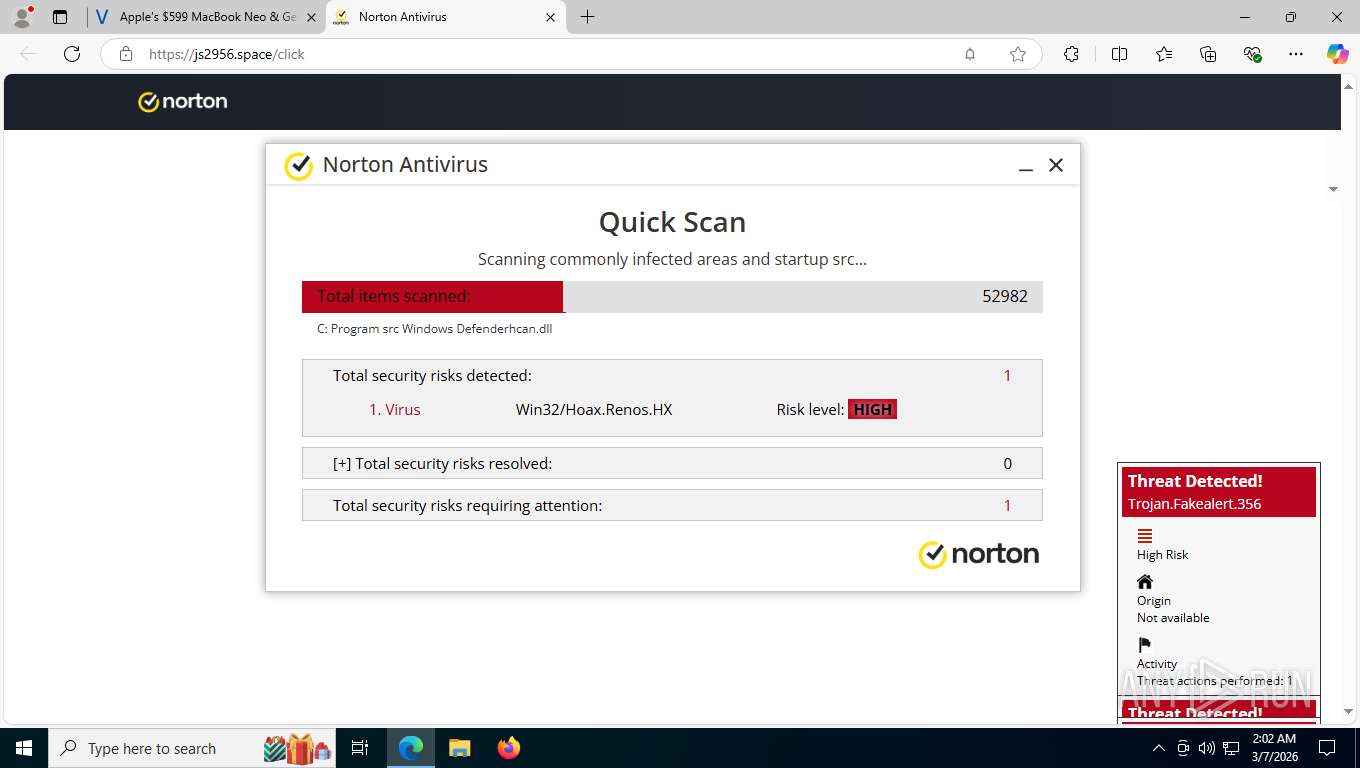Click the HIGH risk level badge
The height and width of the screenshot is (768, 1360).
click(x=872, y=409)
